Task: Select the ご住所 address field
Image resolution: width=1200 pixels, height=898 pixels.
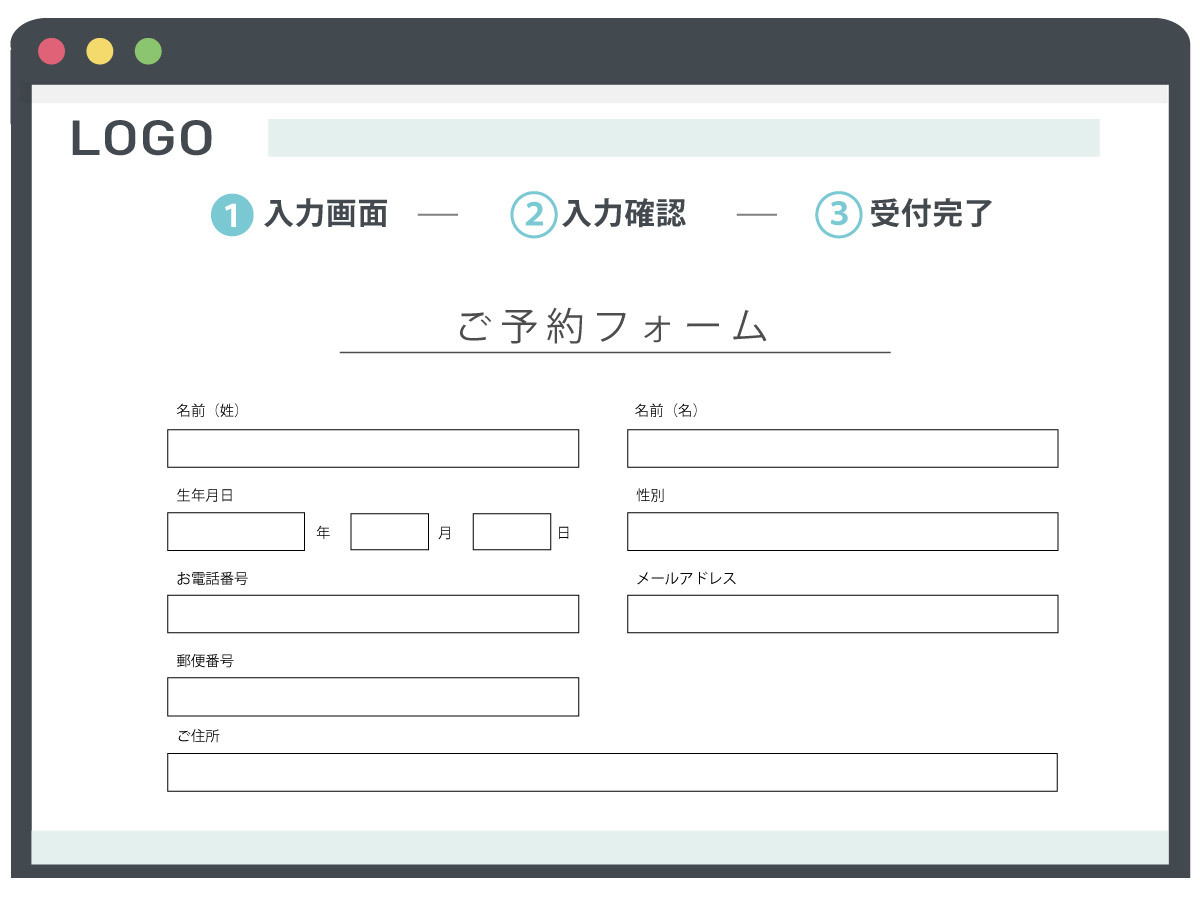Action: tap(612, 771)
